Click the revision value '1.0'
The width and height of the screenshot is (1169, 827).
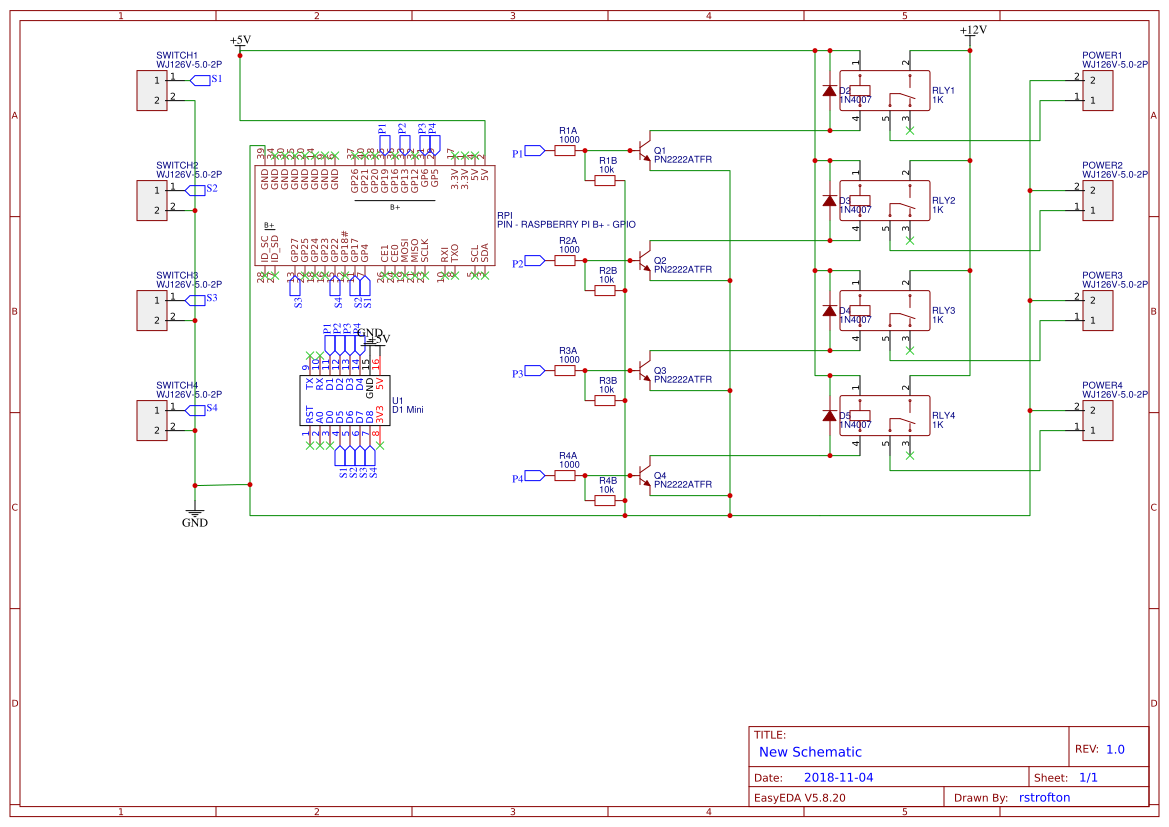point(1115,750)
